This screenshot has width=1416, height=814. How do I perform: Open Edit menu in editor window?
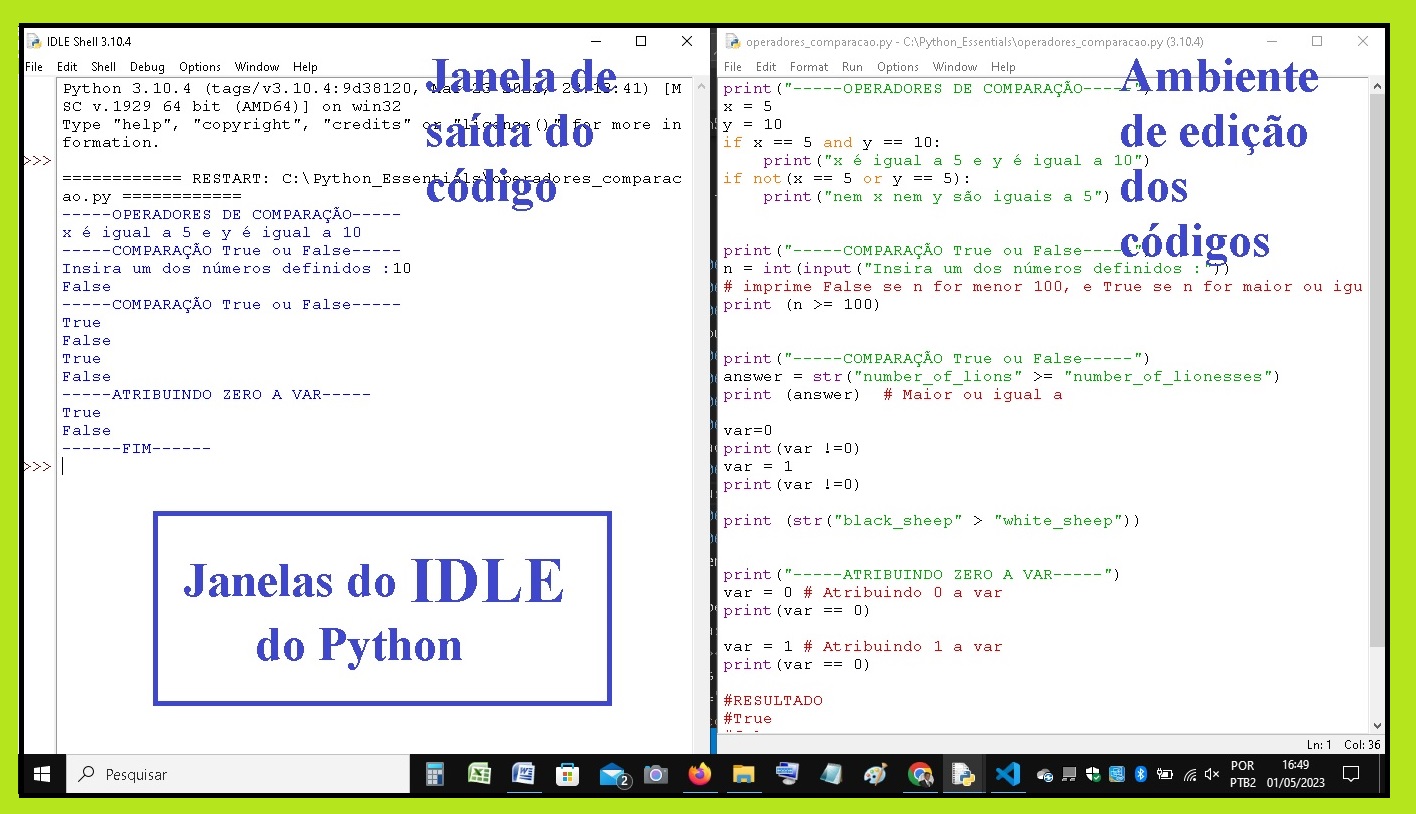point(766,67)
